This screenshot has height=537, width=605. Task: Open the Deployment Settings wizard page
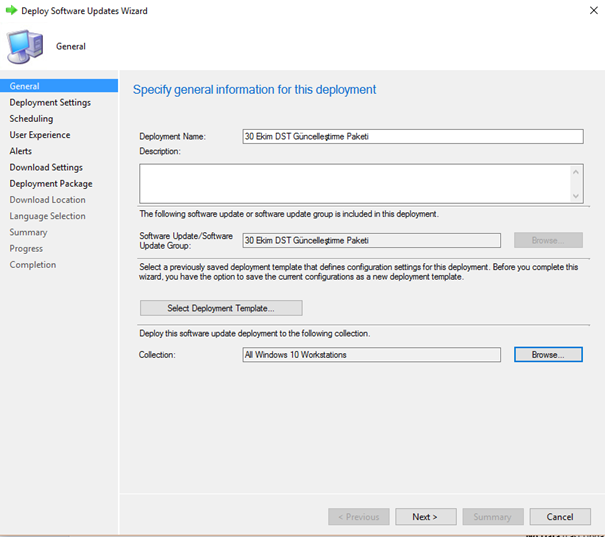(x=50, y=103)
